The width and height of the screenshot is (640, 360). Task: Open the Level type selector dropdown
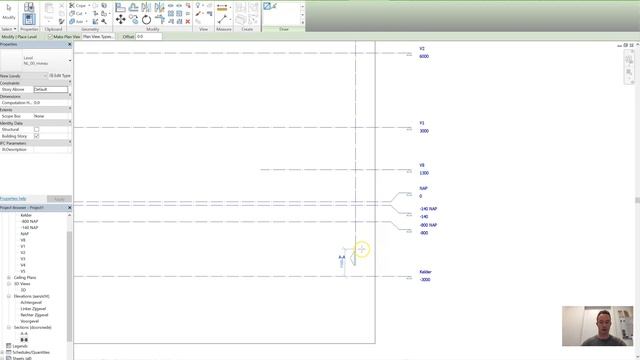click(x=70, y=60)
